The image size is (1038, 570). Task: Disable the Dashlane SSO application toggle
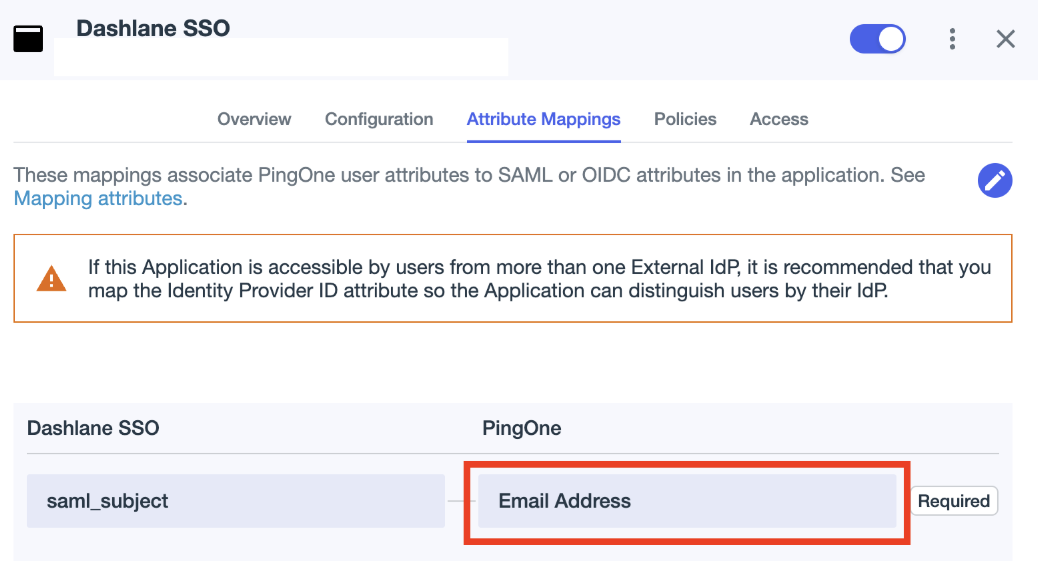tap(877, 39)
